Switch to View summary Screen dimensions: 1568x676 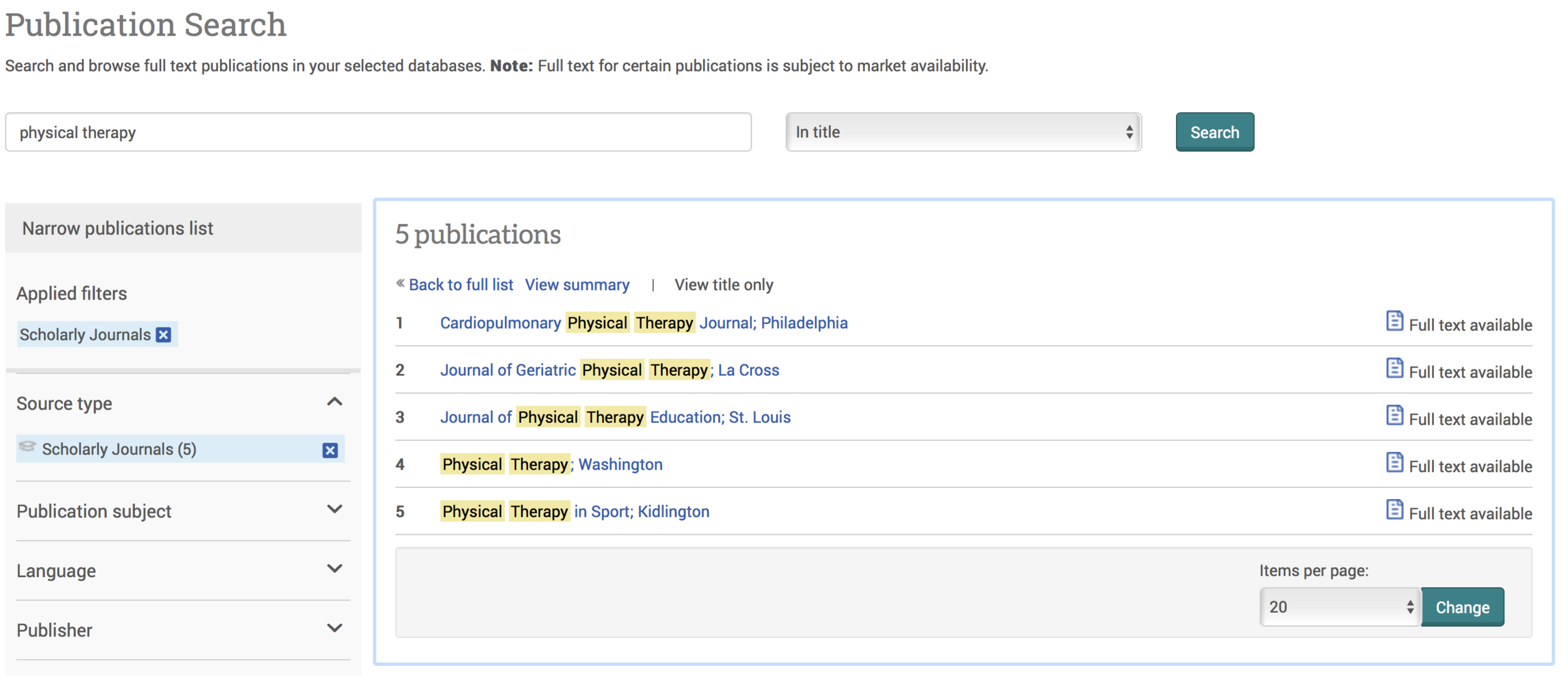tap(577, 285)
